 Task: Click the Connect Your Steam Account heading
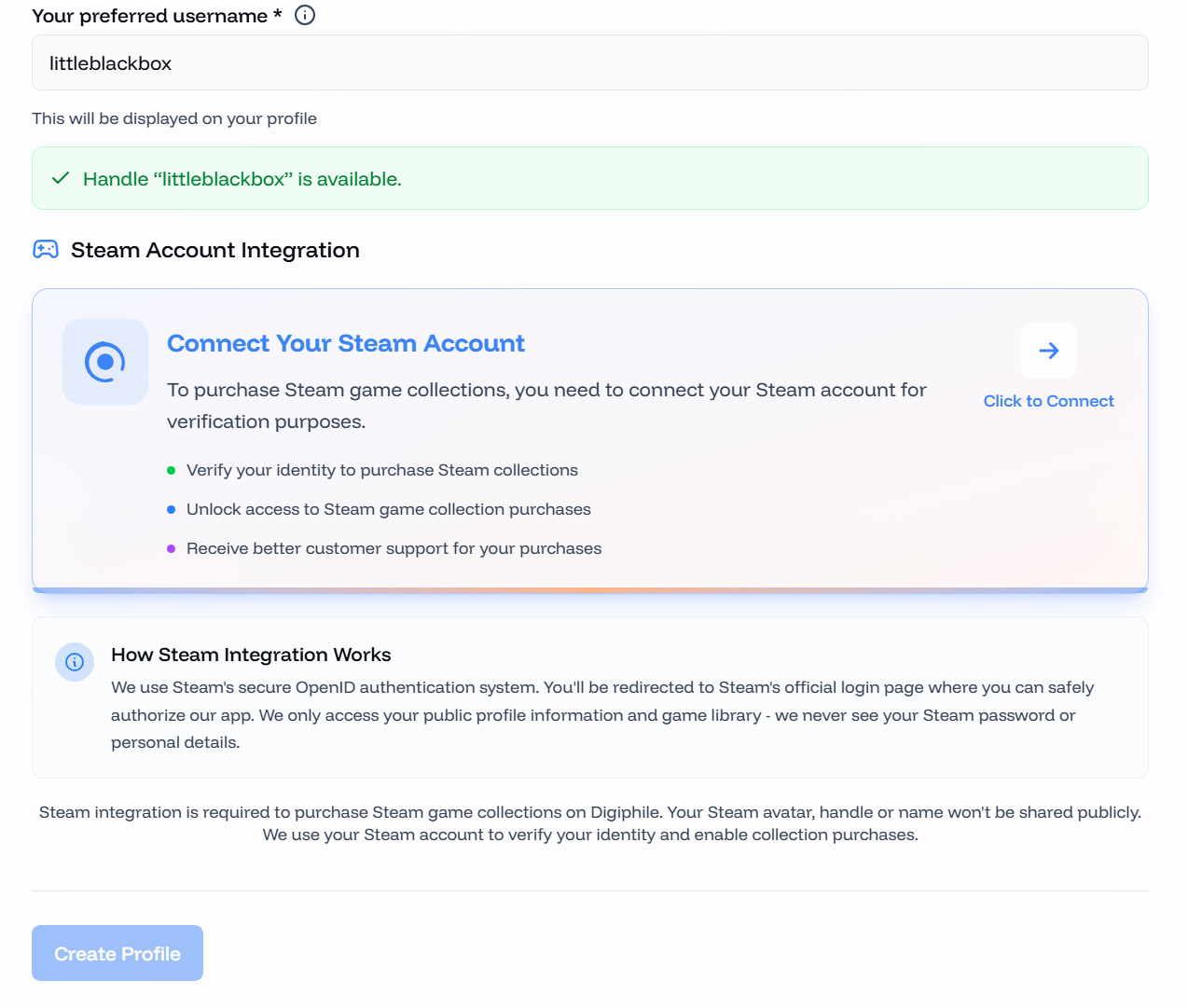(x=346, y=343)
